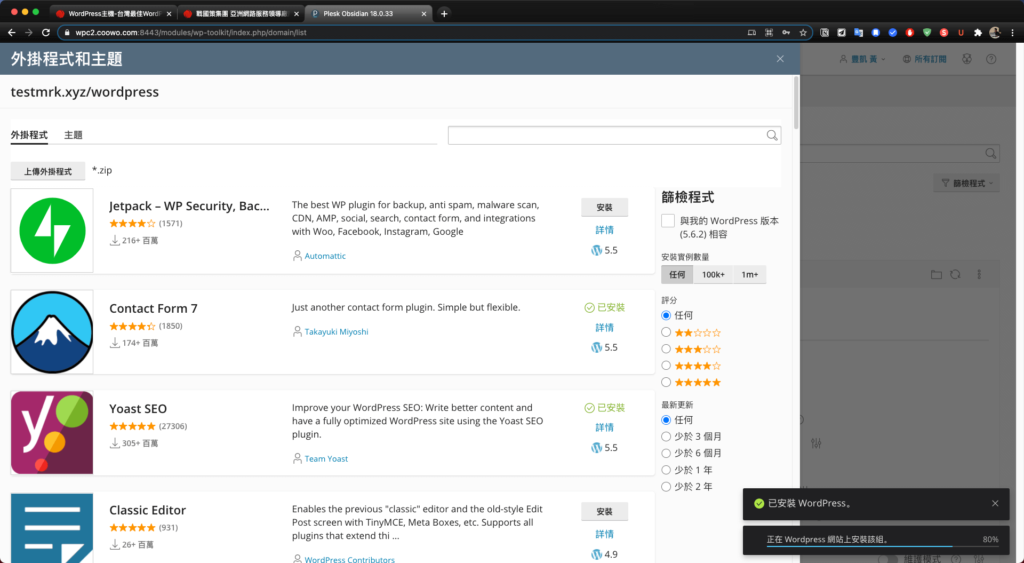Click the background page search magnifier icon

(x=991, y=153)
